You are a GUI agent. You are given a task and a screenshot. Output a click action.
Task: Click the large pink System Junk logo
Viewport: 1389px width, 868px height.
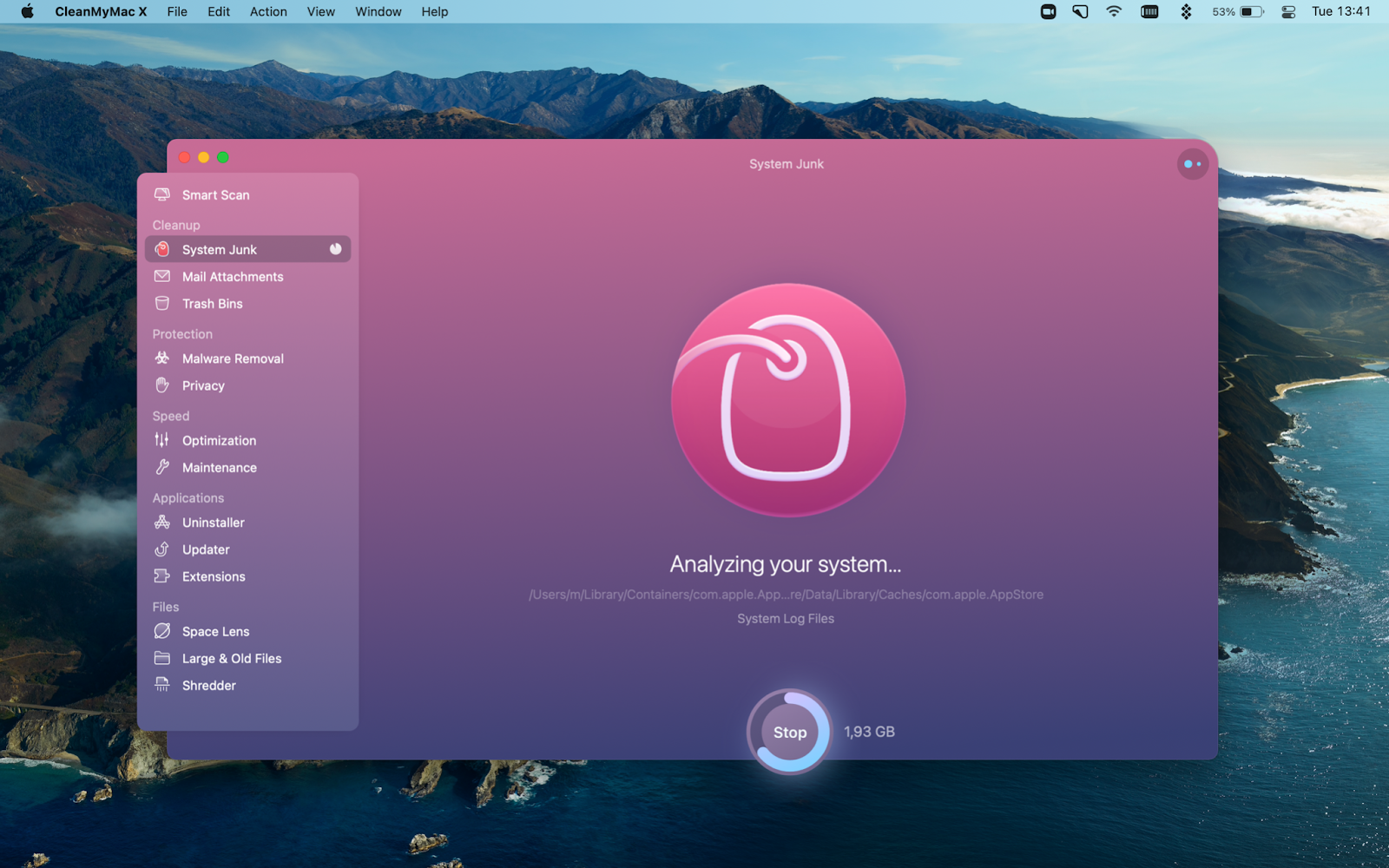(788, 400)
